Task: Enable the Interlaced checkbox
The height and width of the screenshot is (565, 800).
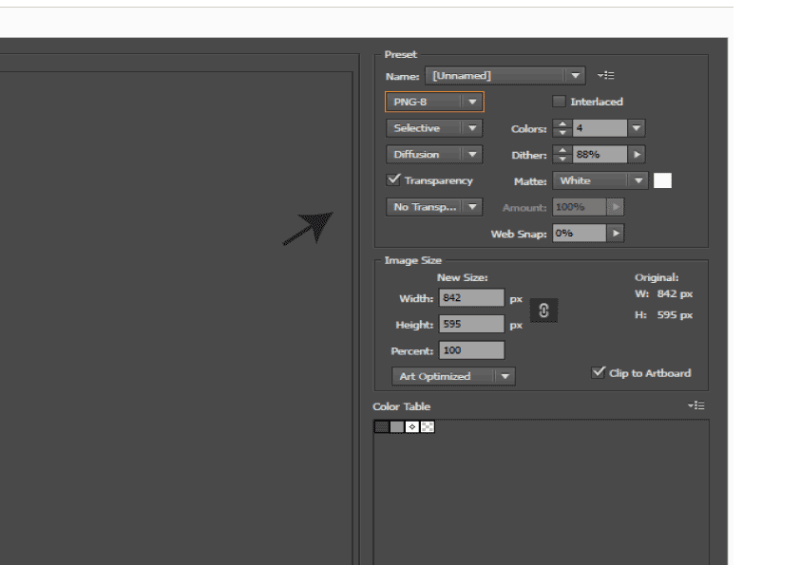Action: pyautogui.click(x=559, y=102)
